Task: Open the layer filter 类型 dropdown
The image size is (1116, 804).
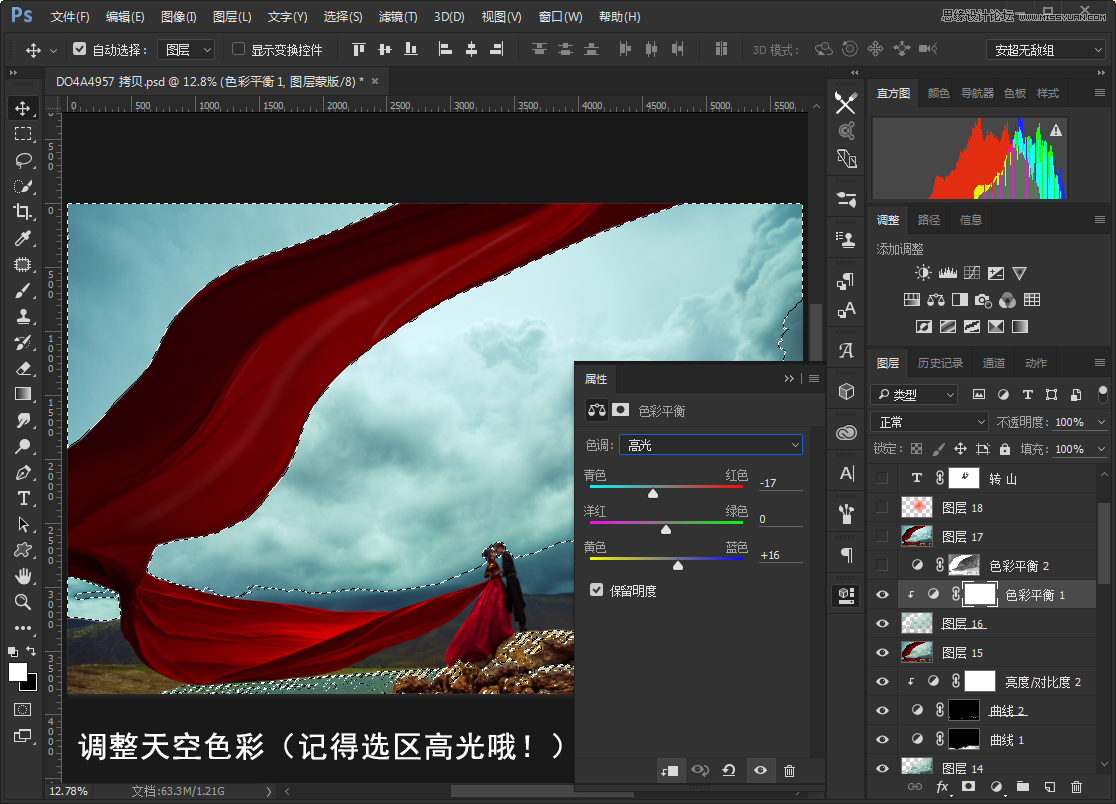Action: click(915, 394)
